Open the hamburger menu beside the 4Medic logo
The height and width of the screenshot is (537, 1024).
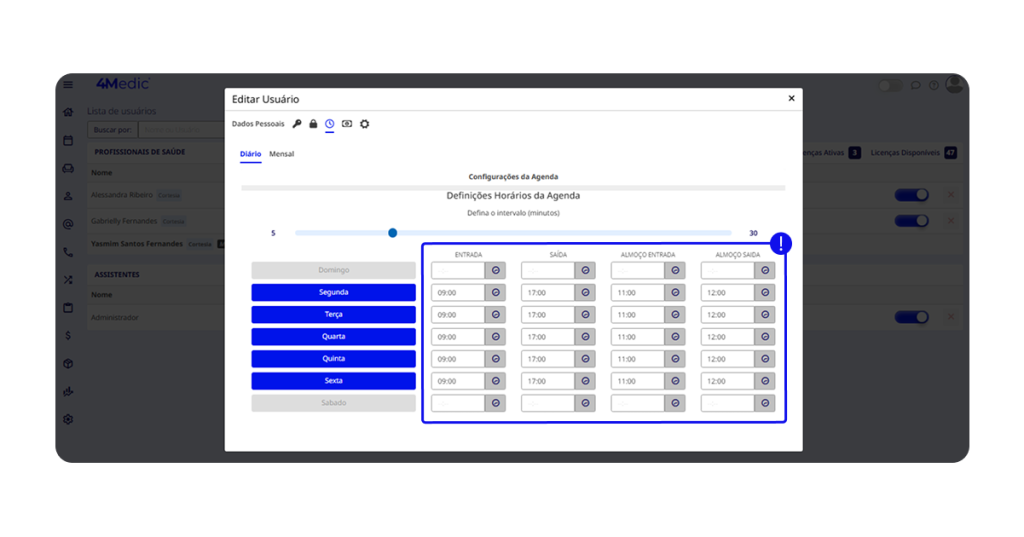[68, 85]
